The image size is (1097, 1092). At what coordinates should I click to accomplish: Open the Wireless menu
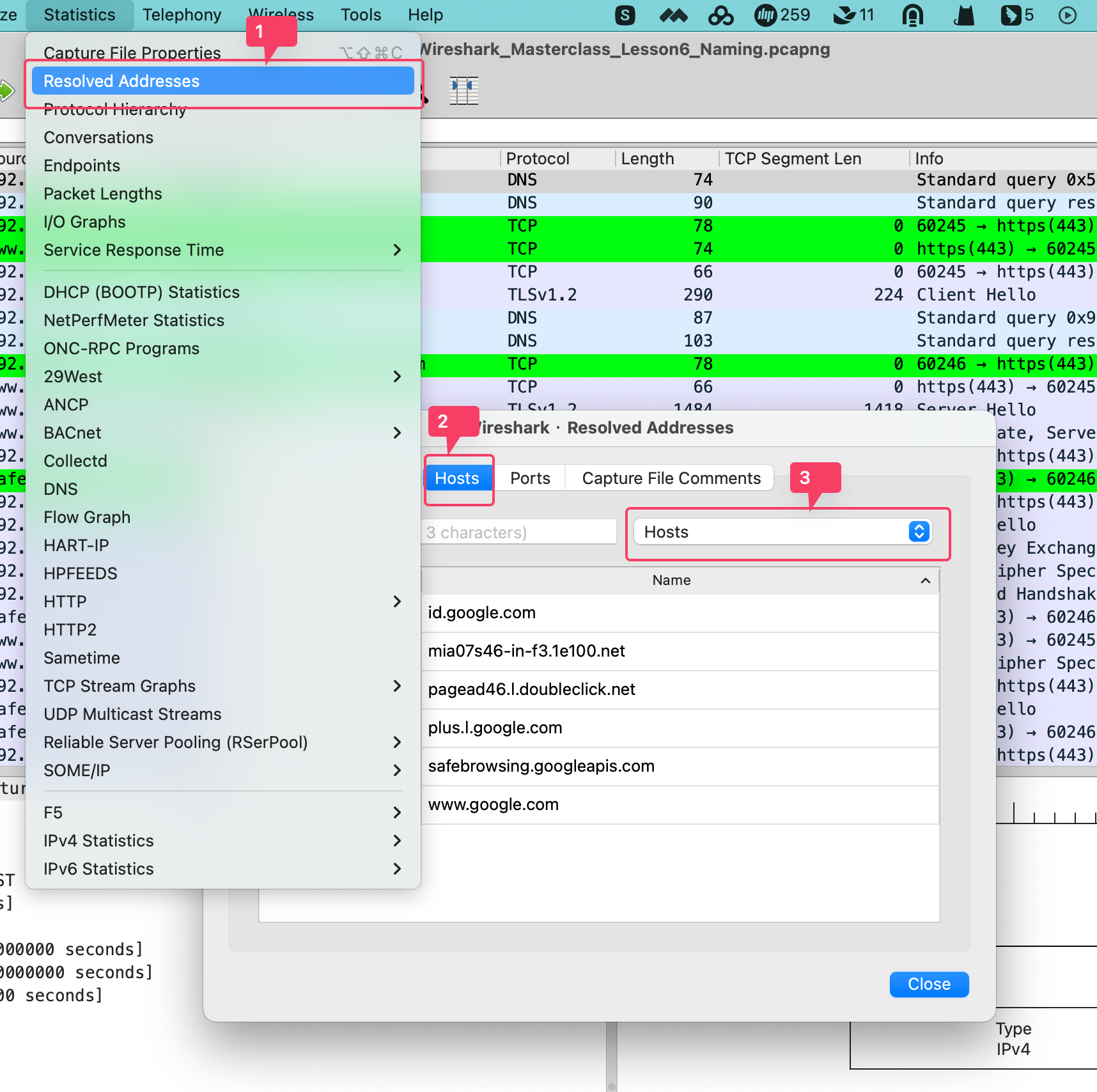281,15
